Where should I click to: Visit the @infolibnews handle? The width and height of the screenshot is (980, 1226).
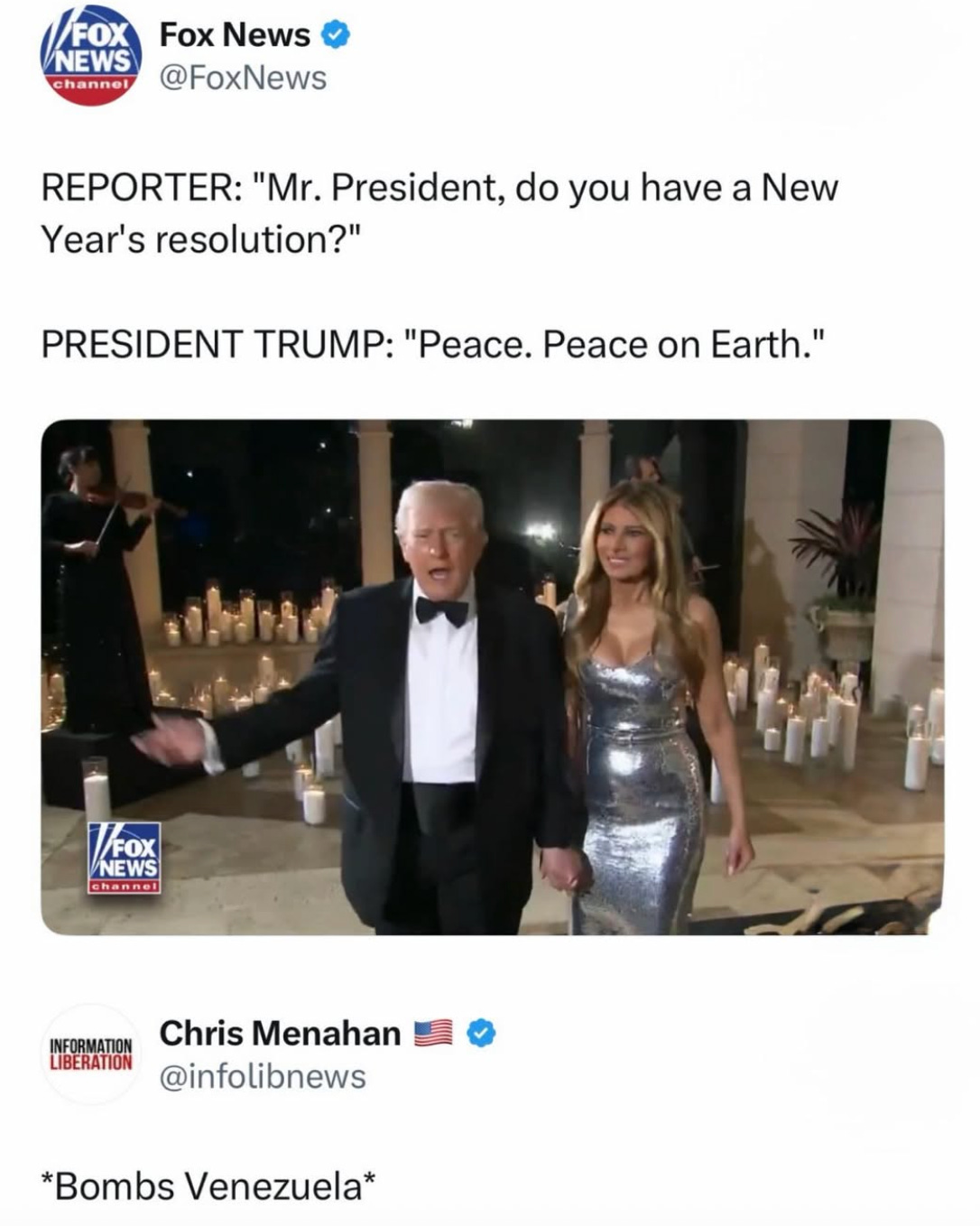click(x=263, y=1077)
